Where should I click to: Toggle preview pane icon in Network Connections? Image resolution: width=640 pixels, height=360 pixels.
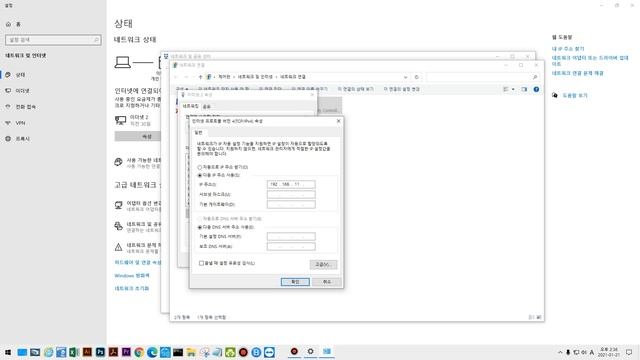point(524,89)
